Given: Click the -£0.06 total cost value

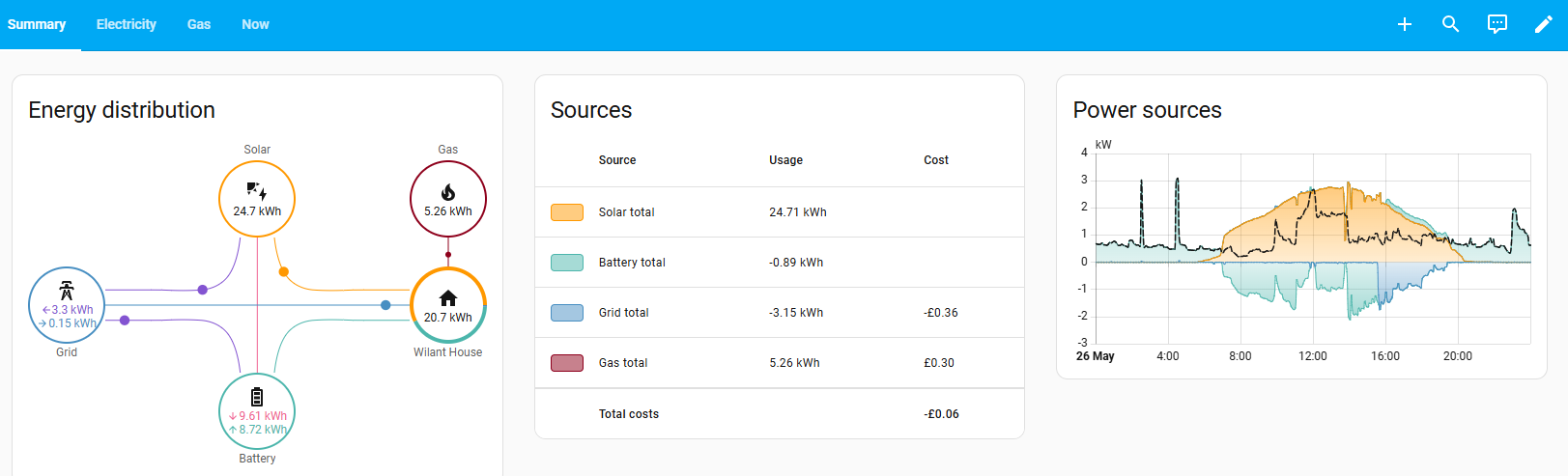Looking at the screenshot, I should [941, 414].
